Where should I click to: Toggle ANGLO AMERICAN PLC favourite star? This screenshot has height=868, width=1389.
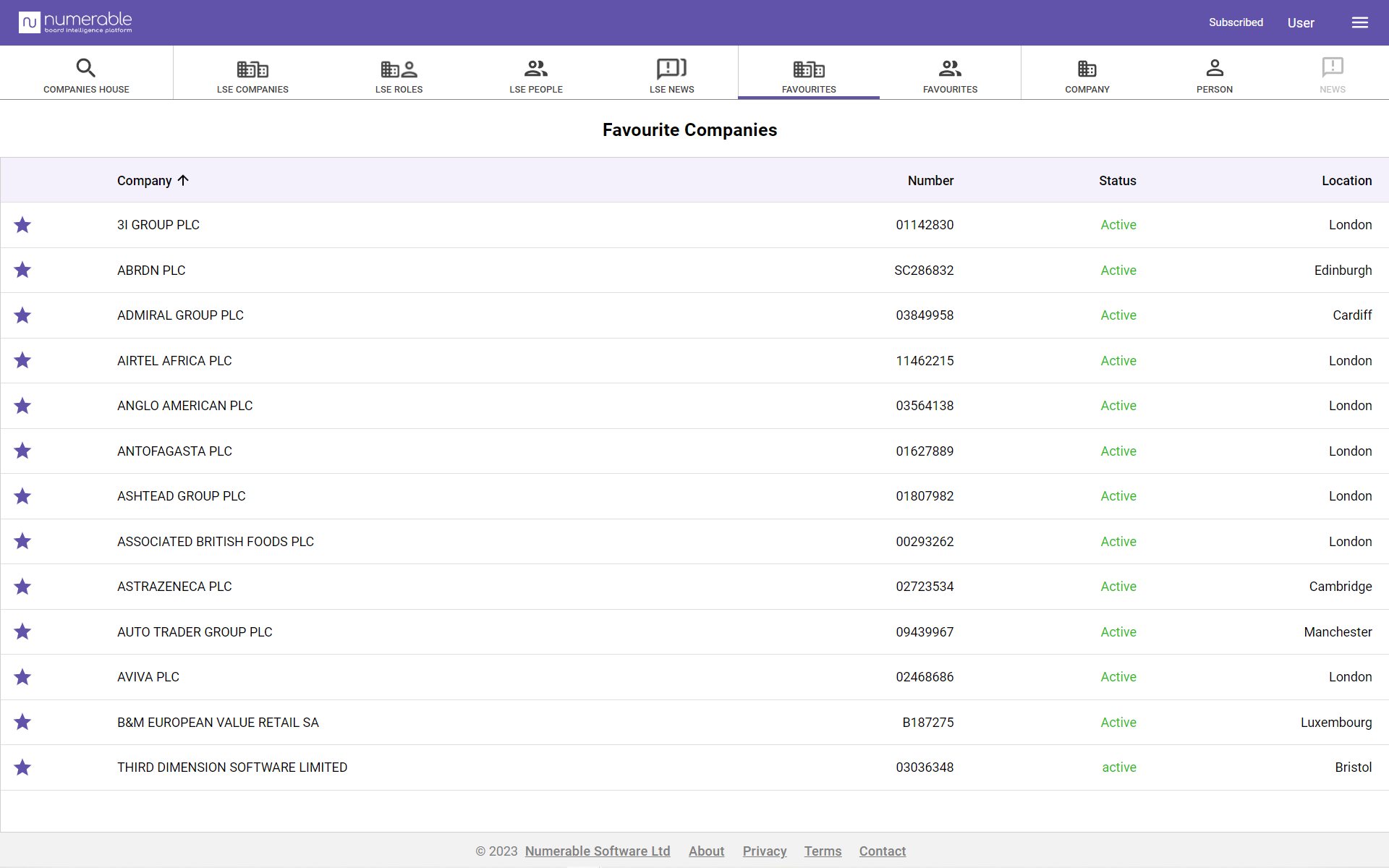22,406
